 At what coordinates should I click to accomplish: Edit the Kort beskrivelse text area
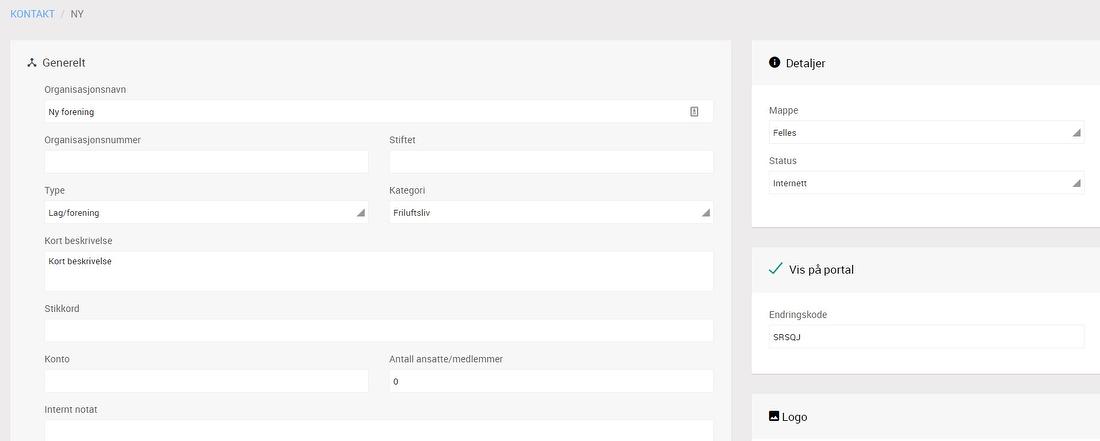(378, 271)
